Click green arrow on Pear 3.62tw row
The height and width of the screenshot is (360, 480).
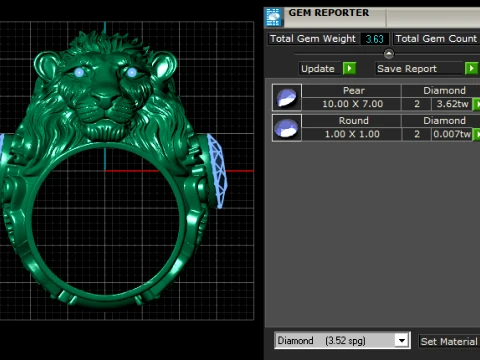[x=477, y=104]
